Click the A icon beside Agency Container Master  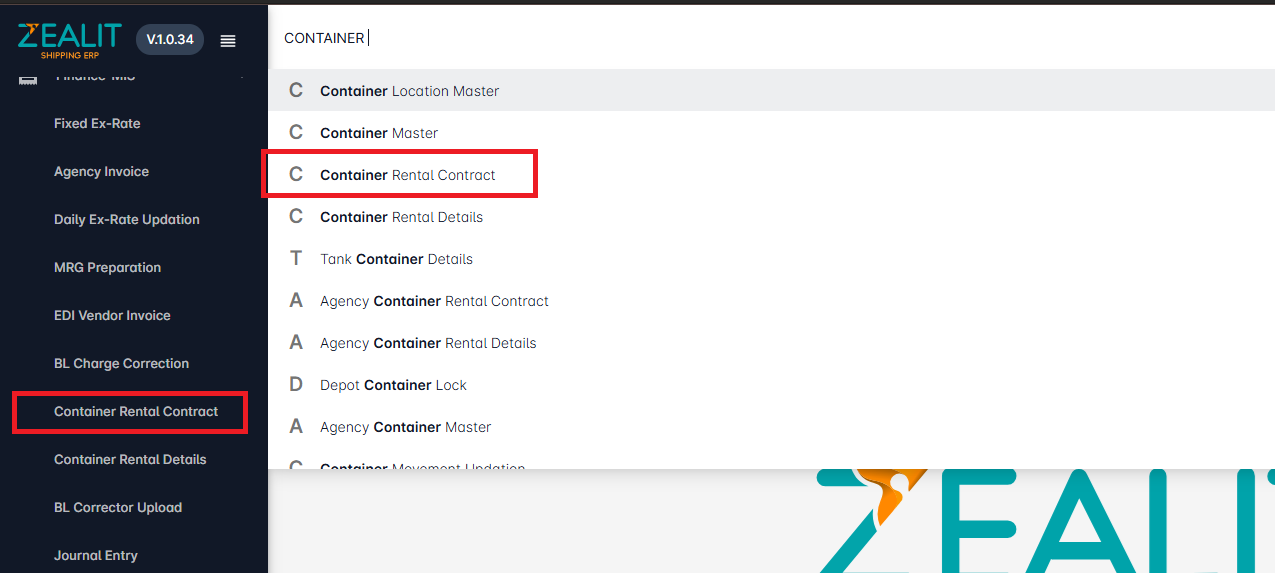[296, 426]
